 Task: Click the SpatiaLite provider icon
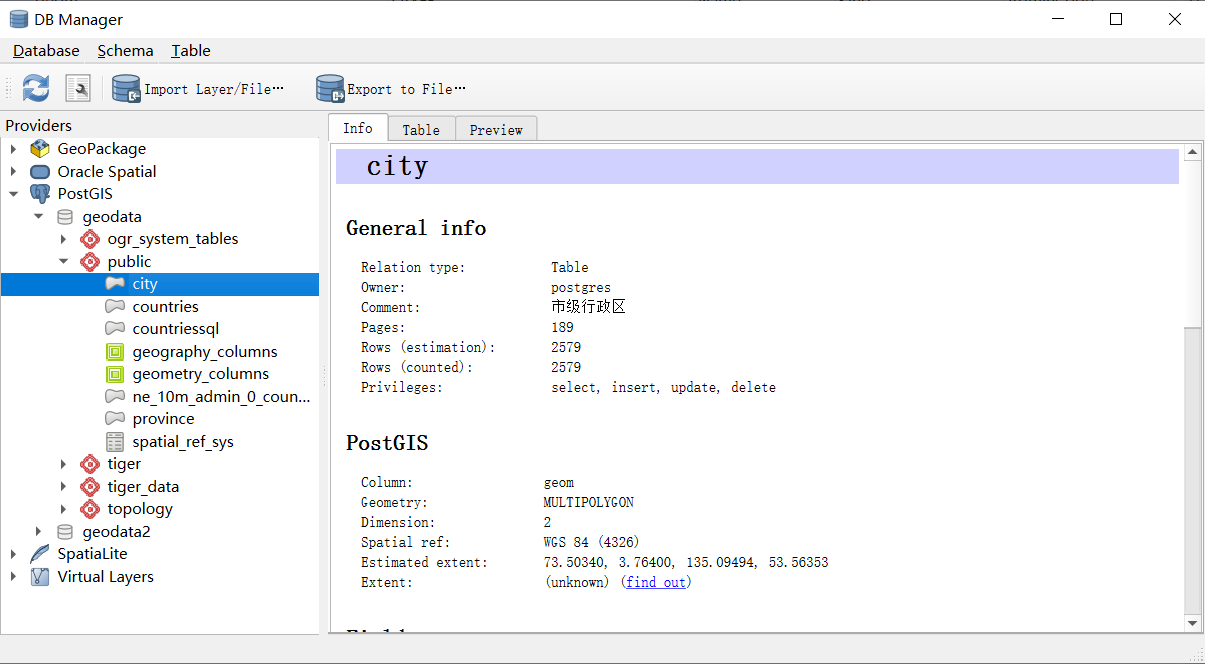pyautogui.click(x=41, y=554)
